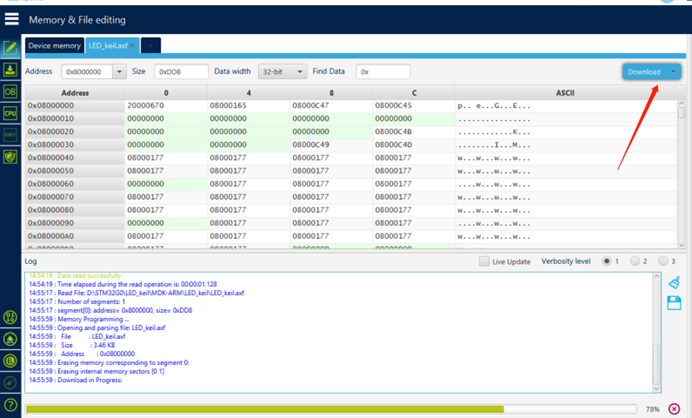This screenshot has width=692, height=418.
Task: Click the Download button
Action: (644, 72)
